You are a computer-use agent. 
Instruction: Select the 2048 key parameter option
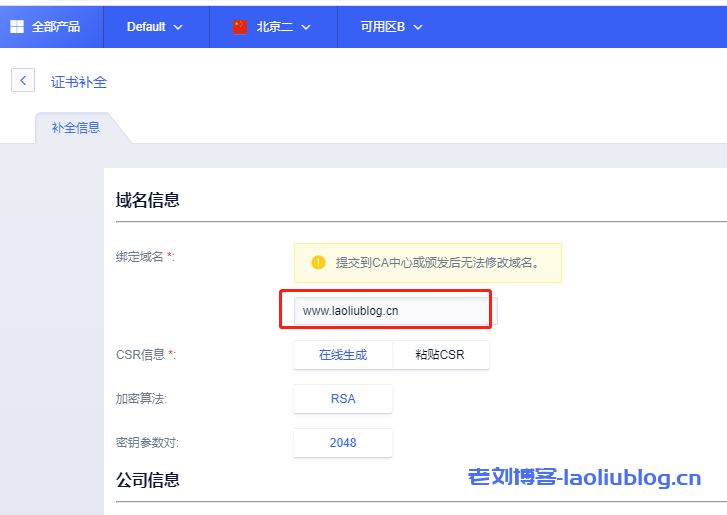coord(343,443)
